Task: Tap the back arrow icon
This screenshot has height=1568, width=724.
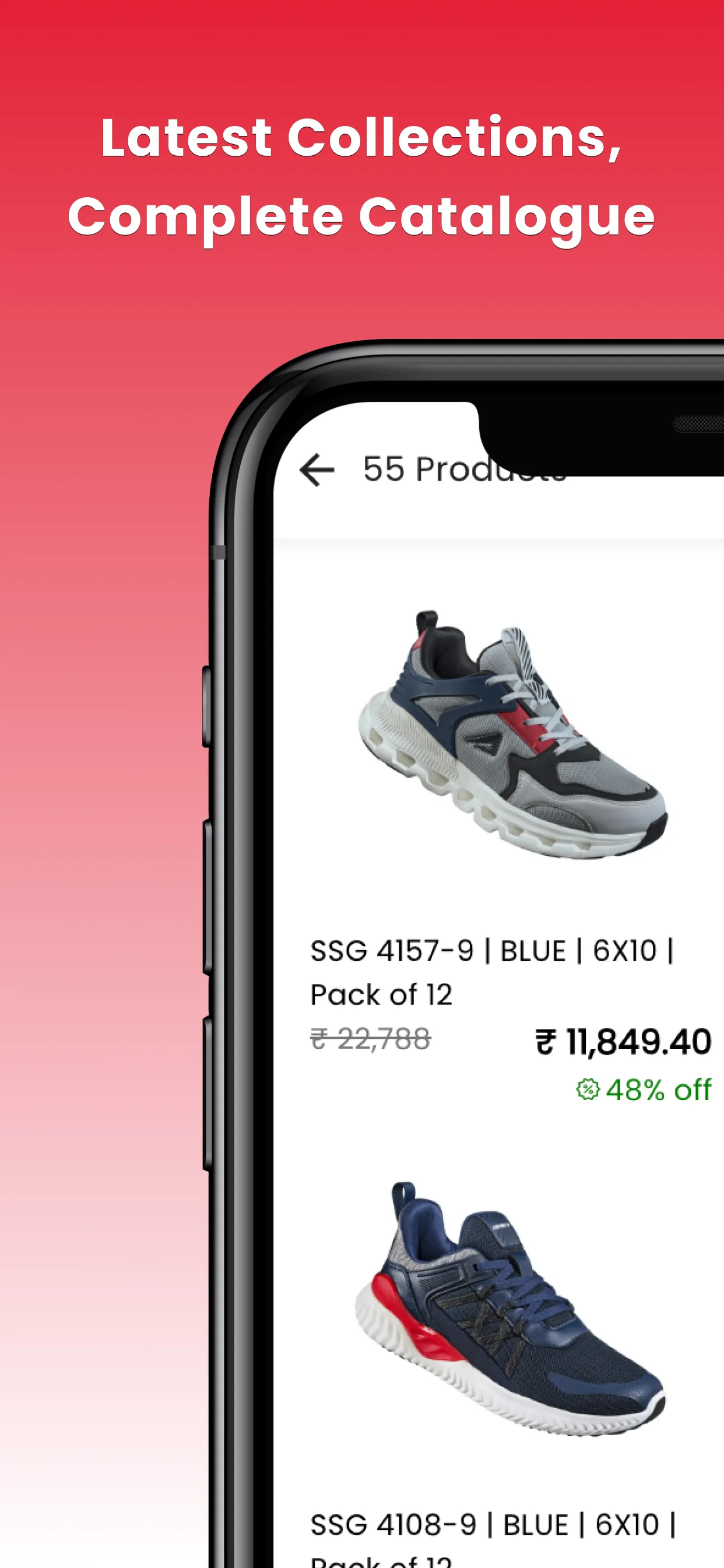Action: (317, 470)
